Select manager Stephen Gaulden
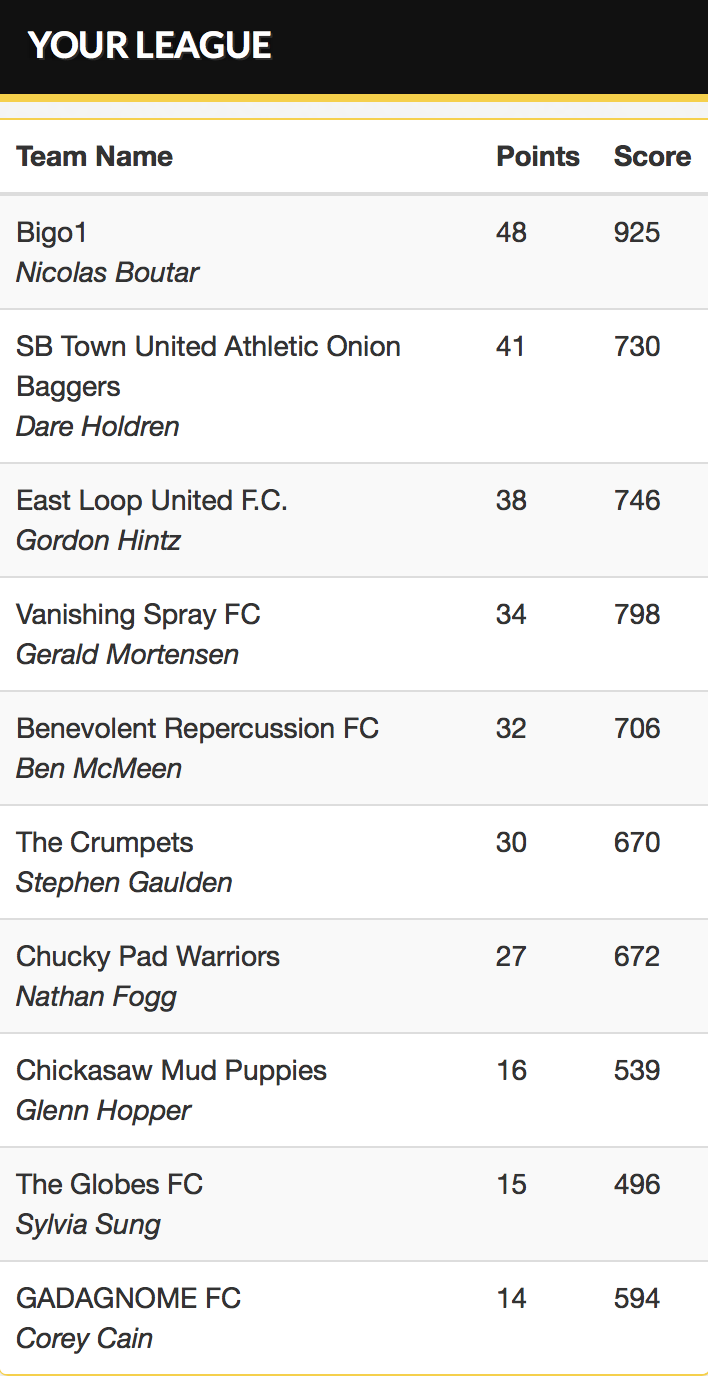 pos(124,882)
